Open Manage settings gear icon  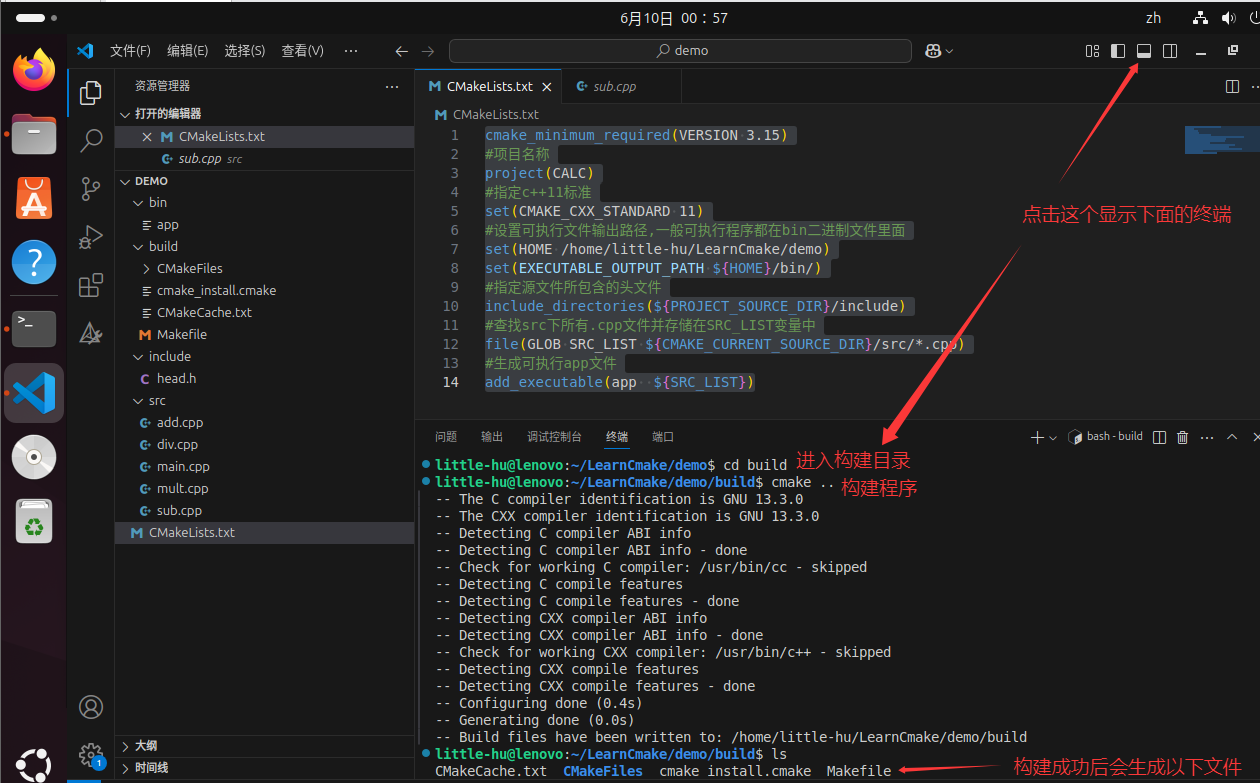pyautogui.click(x=90, y=755)
